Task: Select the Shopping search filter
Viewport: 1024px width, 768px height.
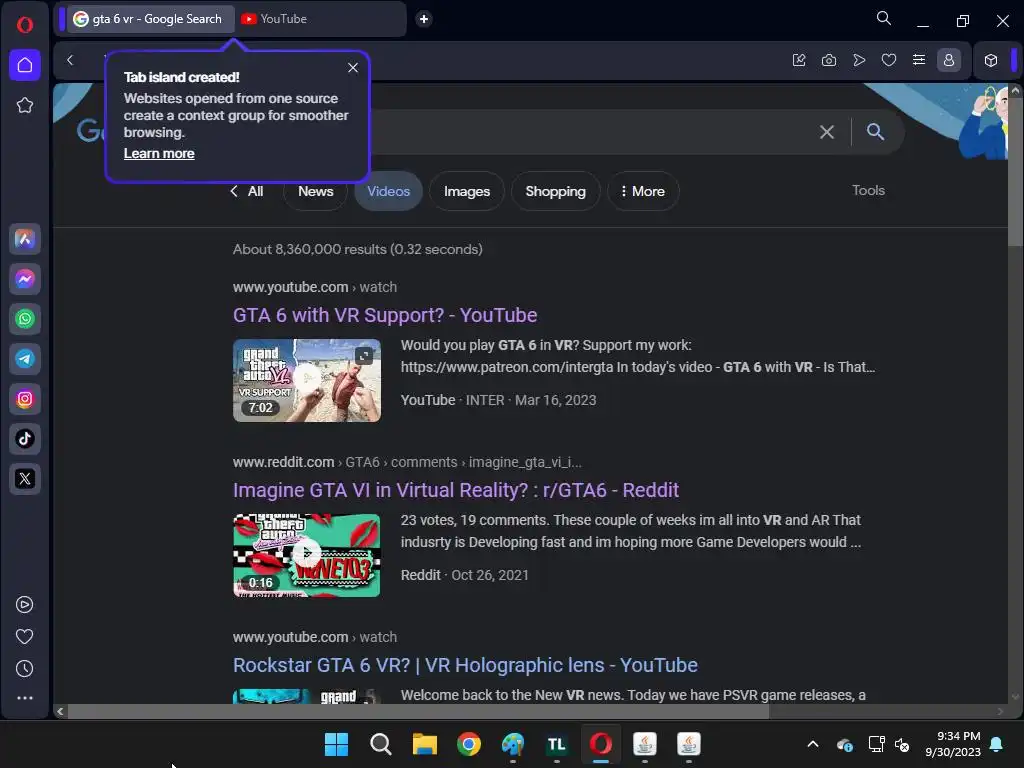Action: (x=556, y=191)
